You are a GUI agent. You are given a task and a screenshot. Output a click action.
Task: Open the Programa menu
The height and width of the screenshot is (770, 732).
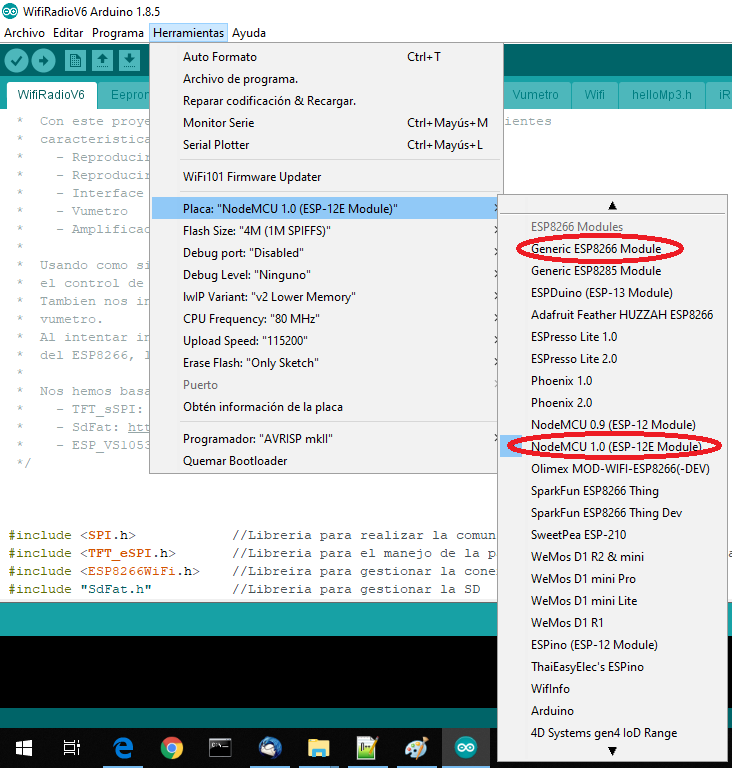coord(118,33)
